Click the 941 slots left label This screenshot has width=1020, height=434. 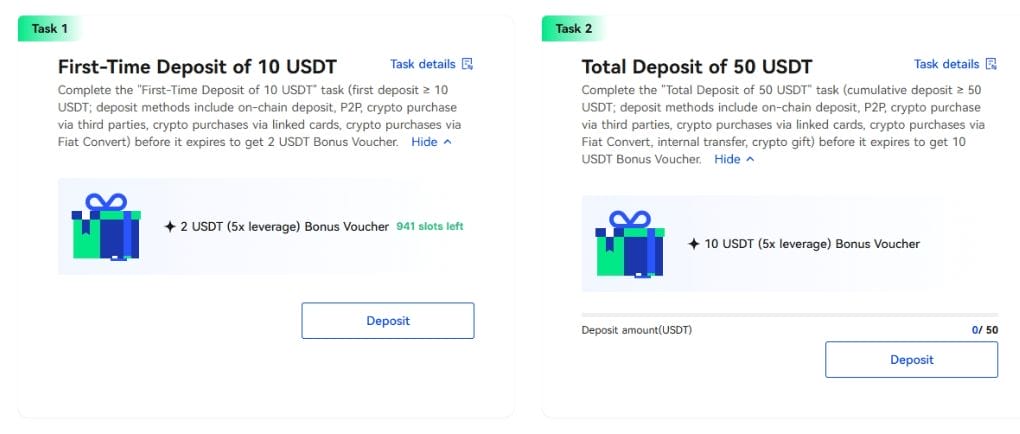click(430, 226)
